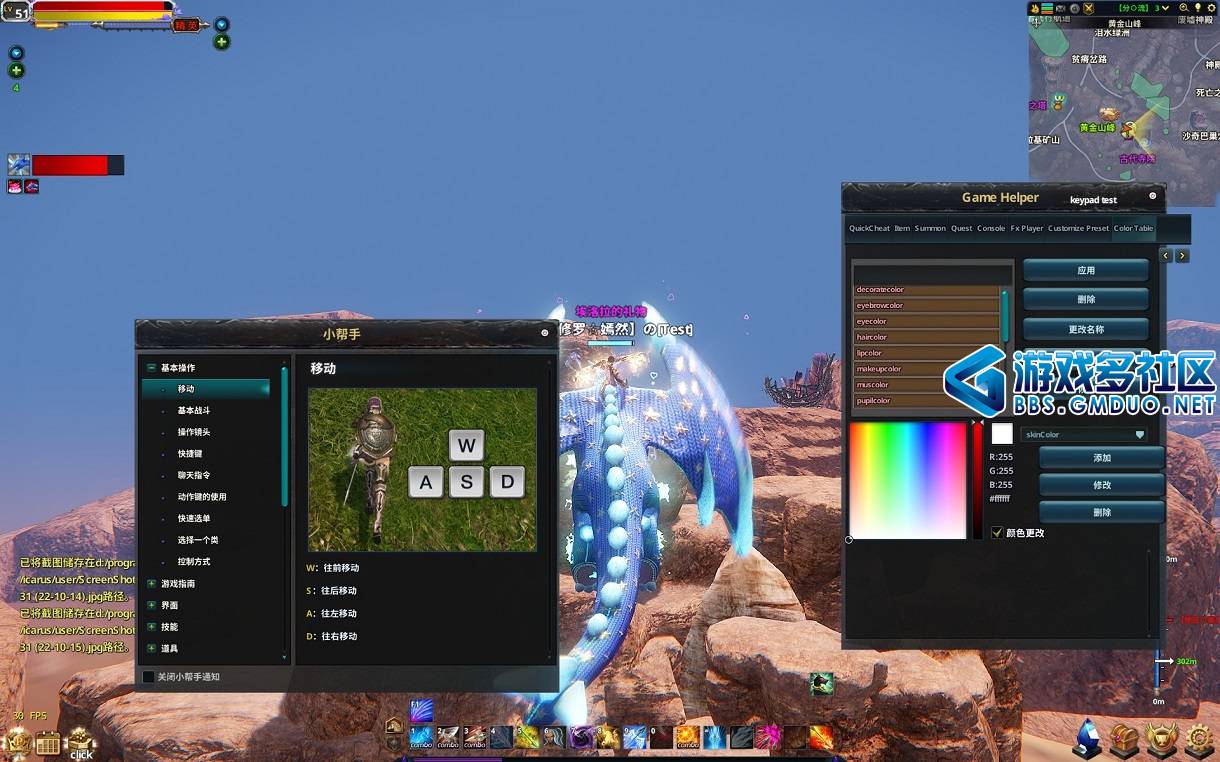The height and width of the screenshot is (762, 1220).
Task: Use the fiery orange skill at hotbar end
Action: [821, 737]
